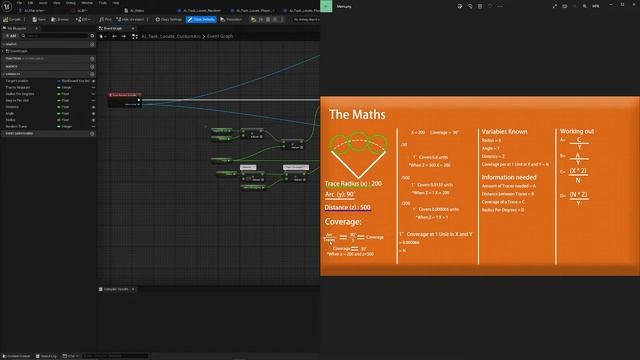Click the Unreal Engine logo icon

[7, 6]
